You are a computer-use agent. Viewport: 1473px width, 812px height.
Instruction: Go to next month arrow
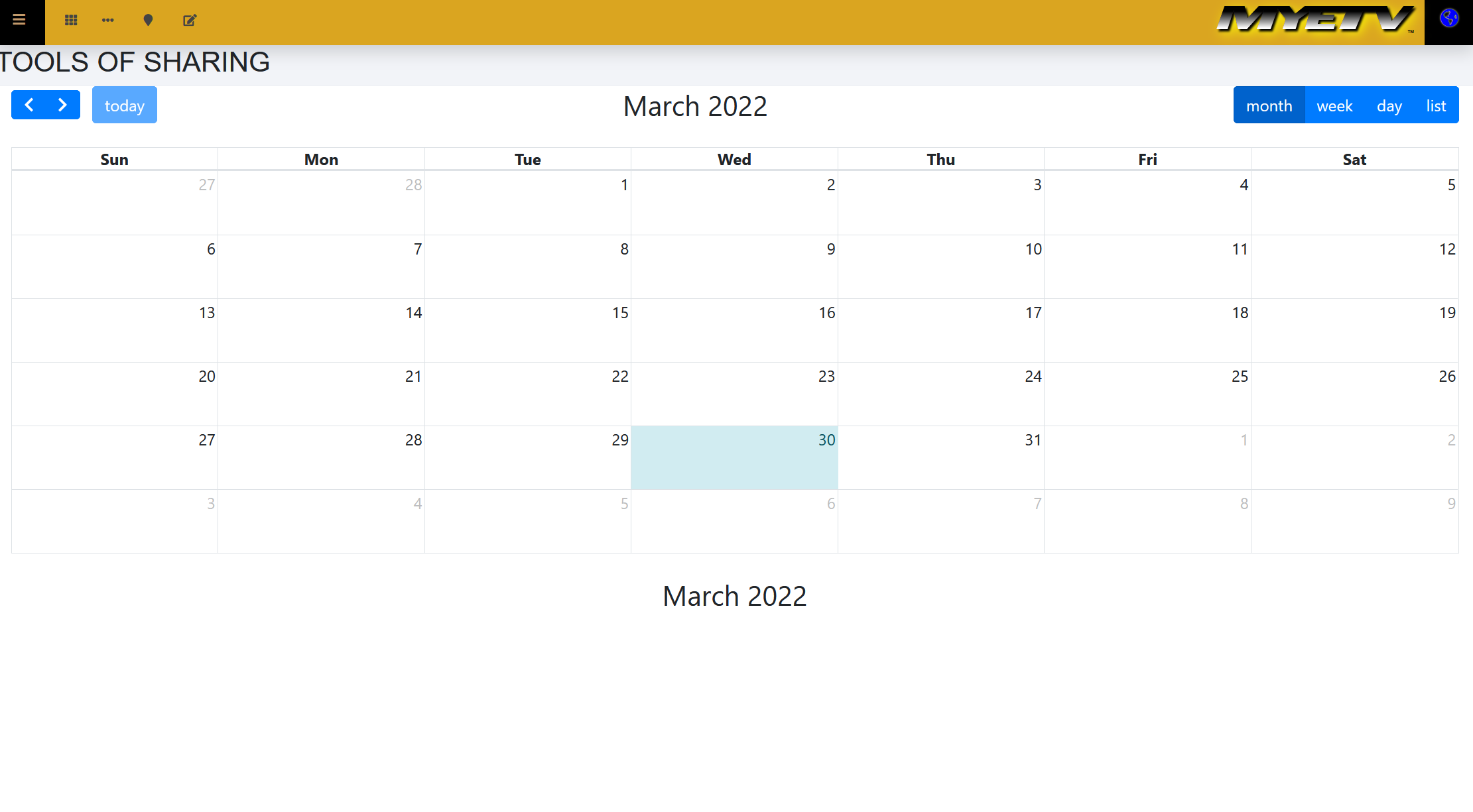tap(63, 105)
